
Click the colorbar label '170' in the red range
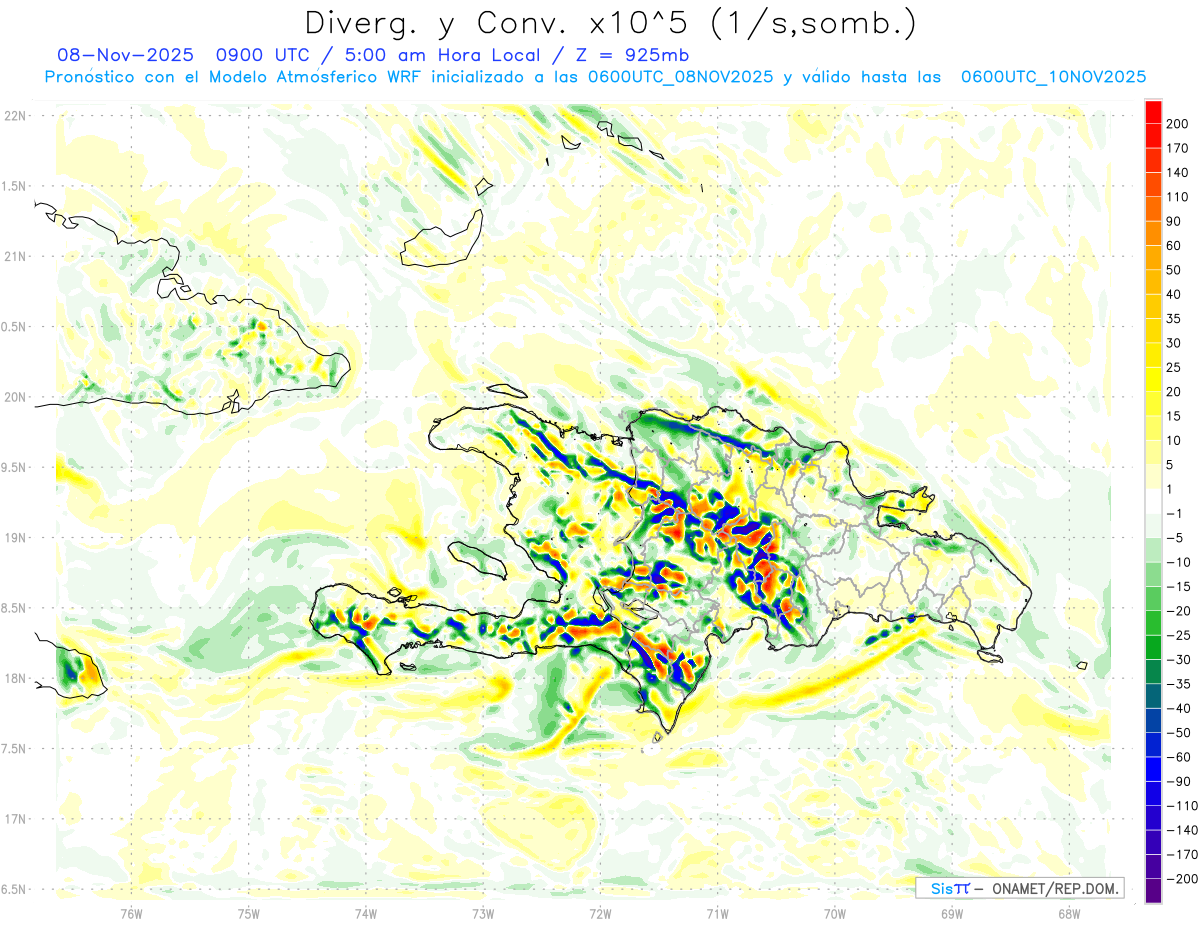[x=1179, y=148]
